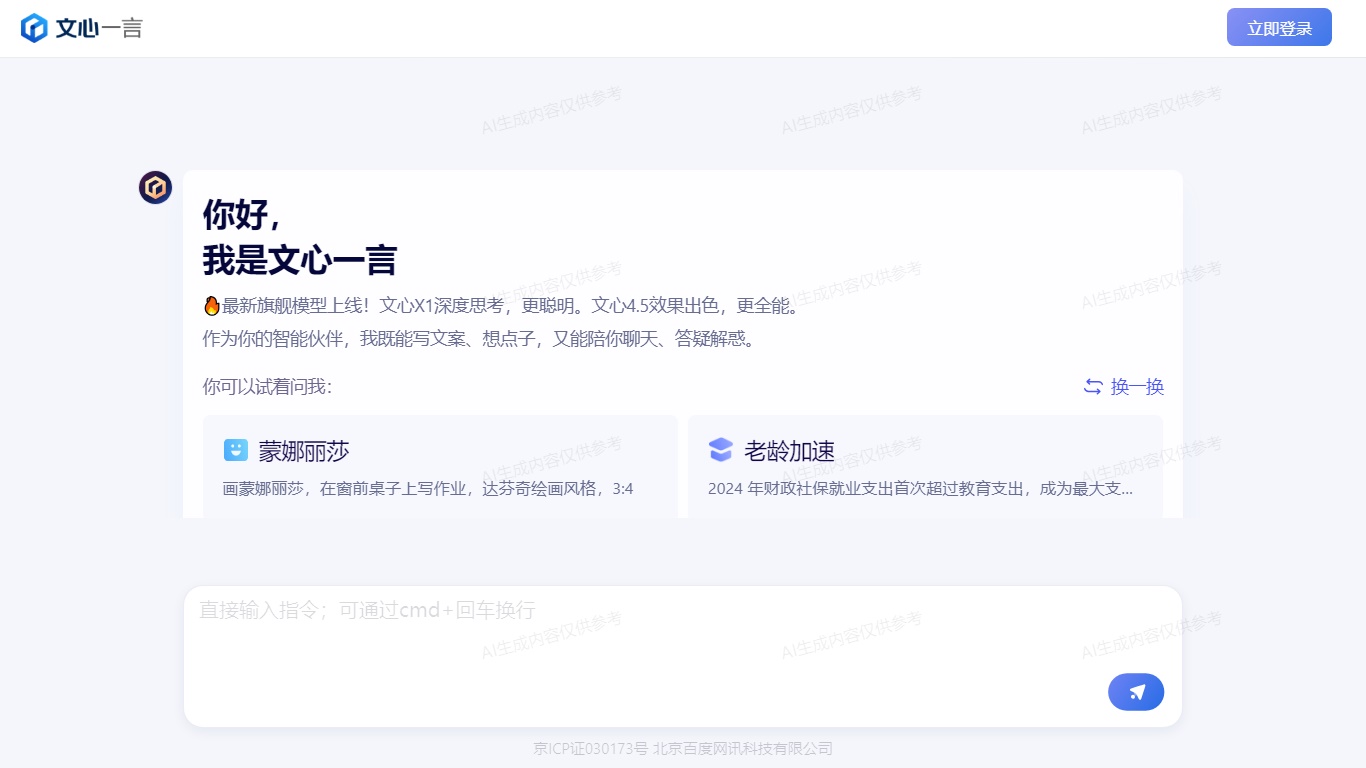Click the 我是文心一言 greeting heading
Image resolution: width=1366 pixels, height=768 pixels.
(x=299, y=261)
